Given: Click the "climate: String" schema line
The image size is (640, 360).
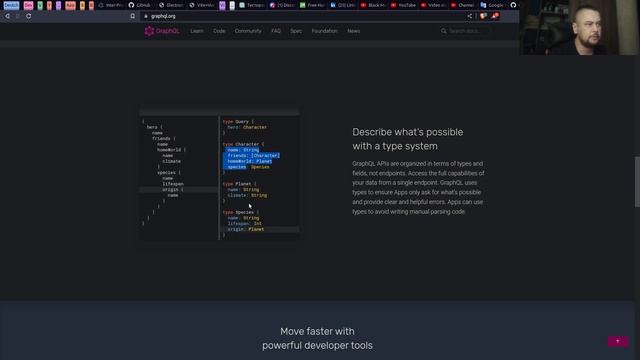Looking at the screenshot, I should pos(247,196).
